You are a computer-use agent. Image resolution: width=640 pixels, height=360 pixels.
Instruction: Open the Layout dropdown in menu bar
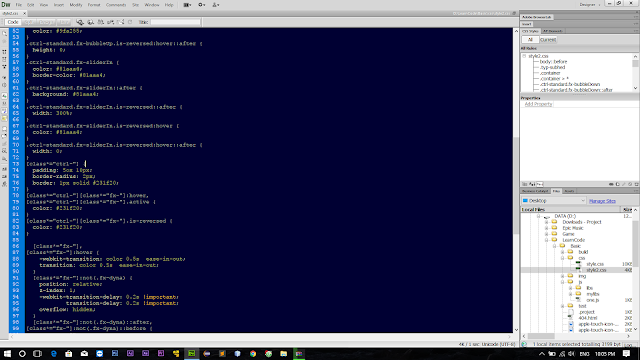click(x=187, y=5)
